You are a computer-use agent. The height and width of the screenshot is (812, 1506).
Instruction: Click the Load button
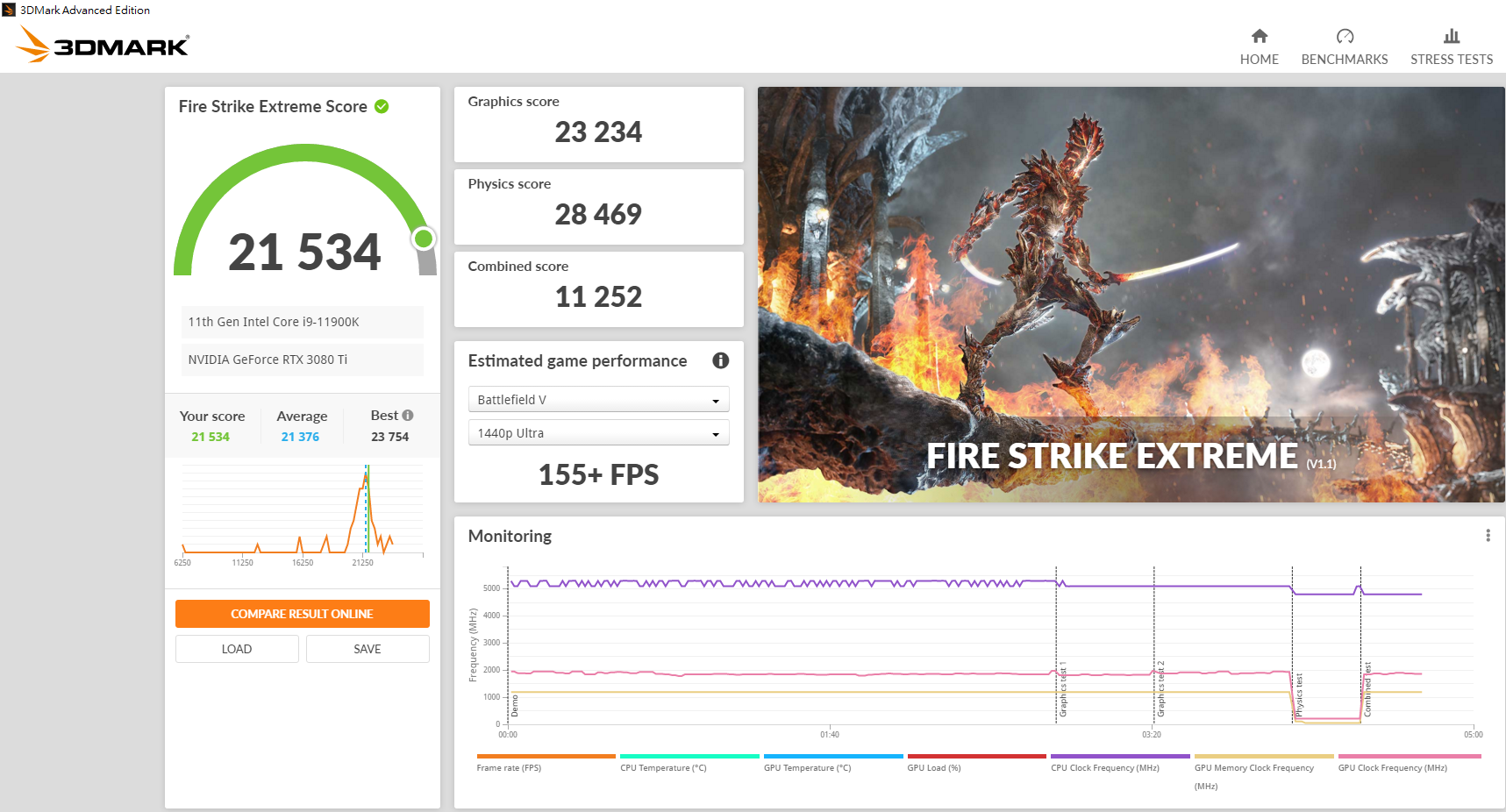(237, 649)
